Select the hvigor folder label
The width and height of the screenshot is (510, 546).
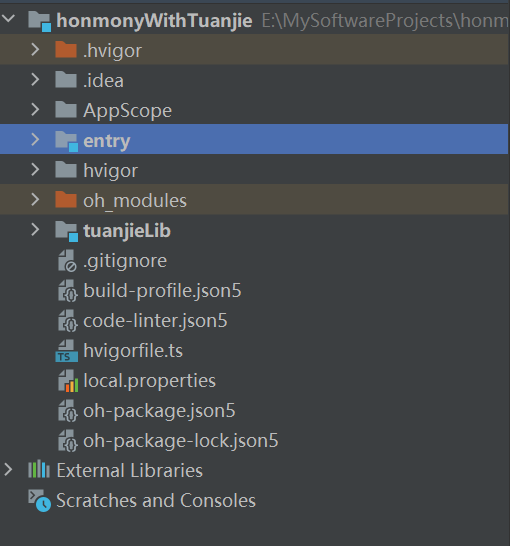[x=110, y=171]
